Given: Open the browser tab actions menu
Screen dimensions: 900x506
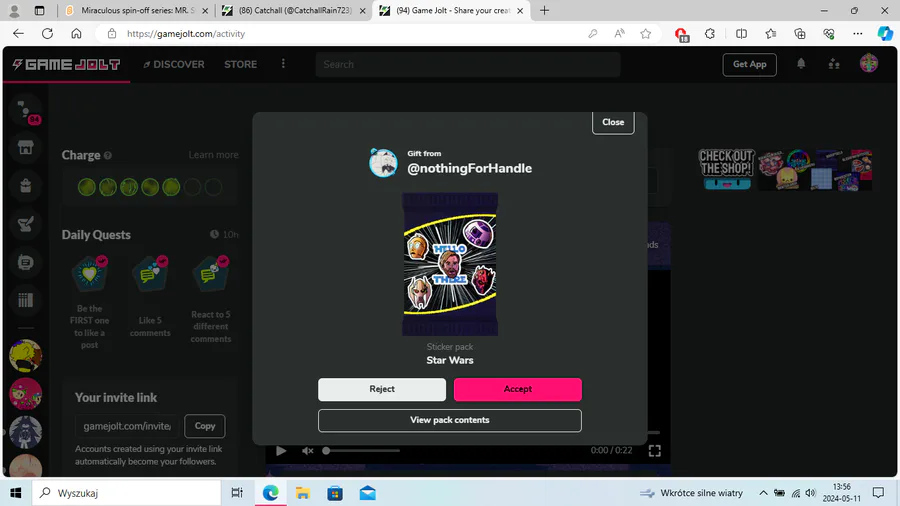Looking at the screenshot, I should tap(39, 10).
